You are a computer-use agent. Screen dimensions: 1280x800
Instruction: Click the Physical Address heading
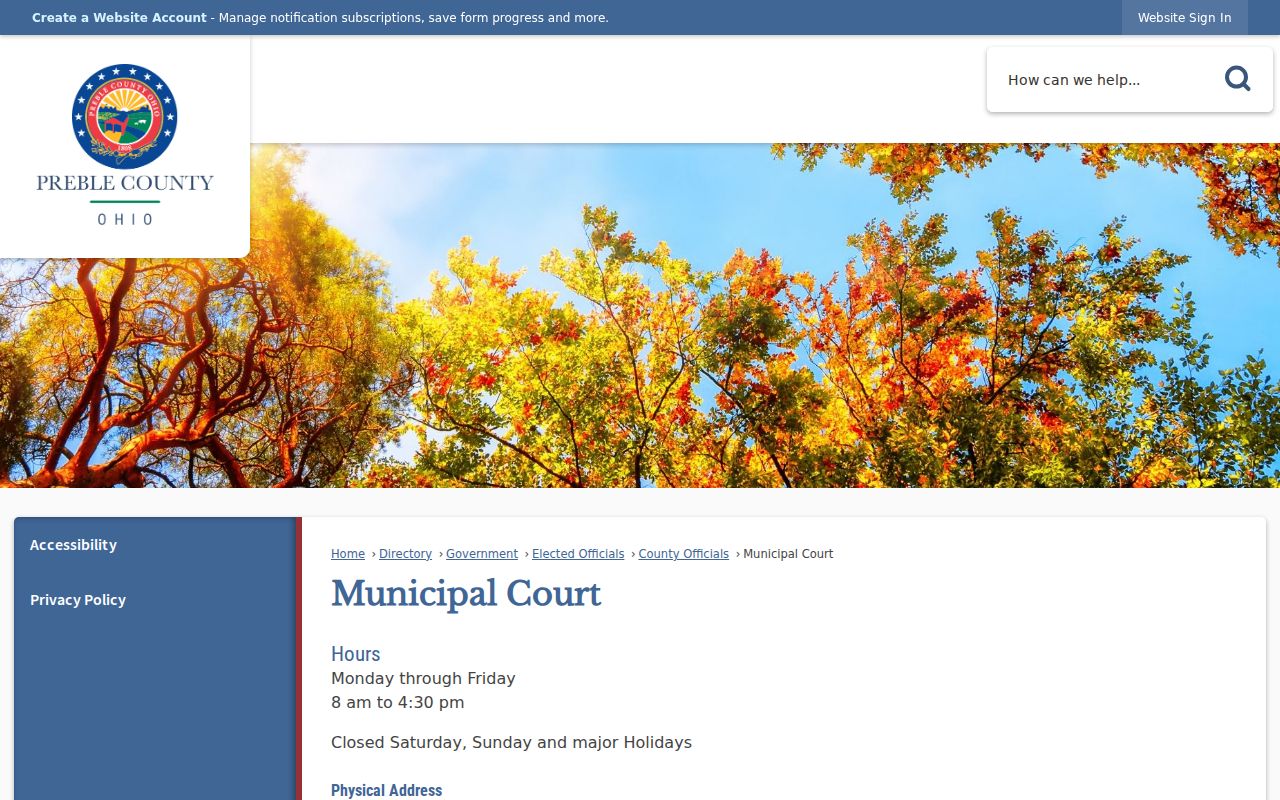pyautogui.click(x=387, y=790)
